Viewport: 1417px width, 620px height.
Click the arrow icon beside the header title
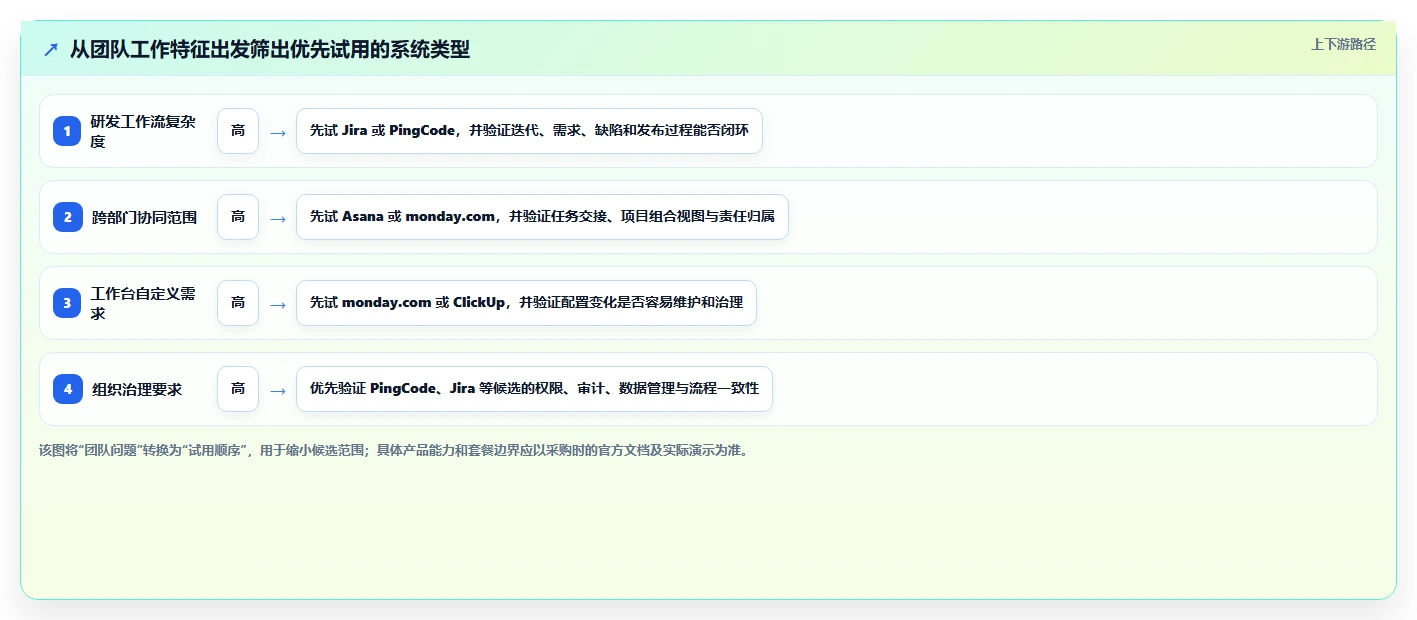[51, 49]
